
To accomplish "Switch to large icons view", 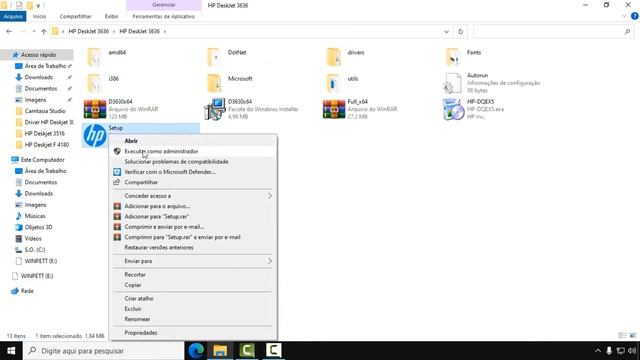I will [633, 336].
